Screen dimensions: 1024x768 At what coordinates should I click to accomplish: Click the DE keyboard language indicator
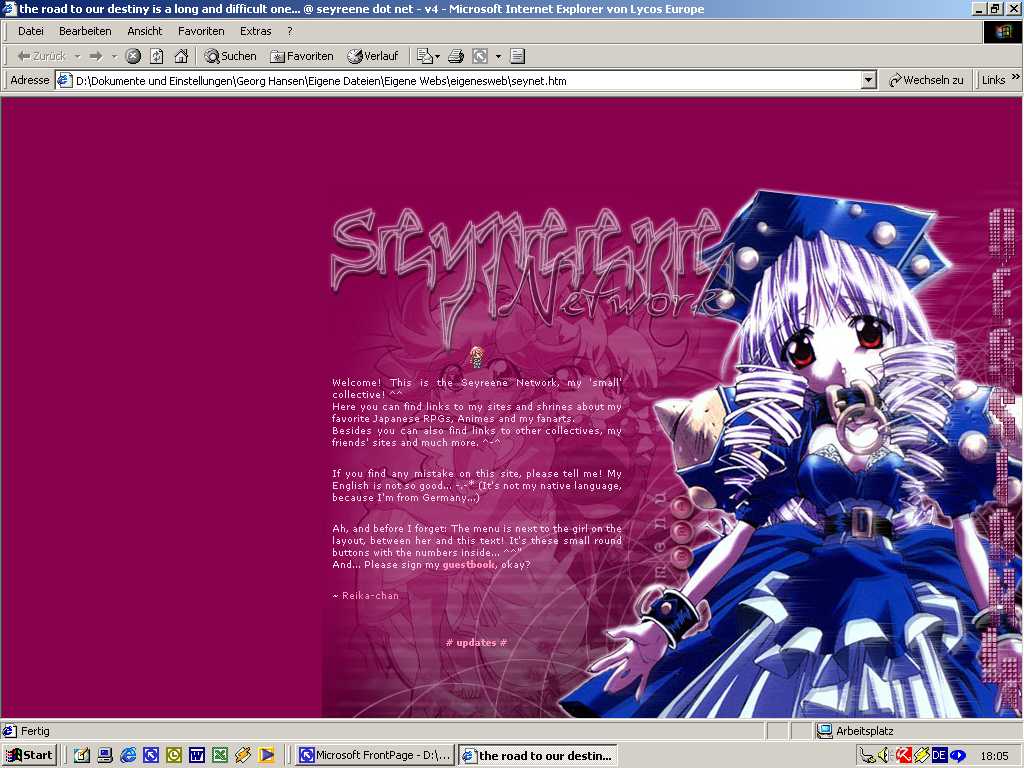point(939,756)
